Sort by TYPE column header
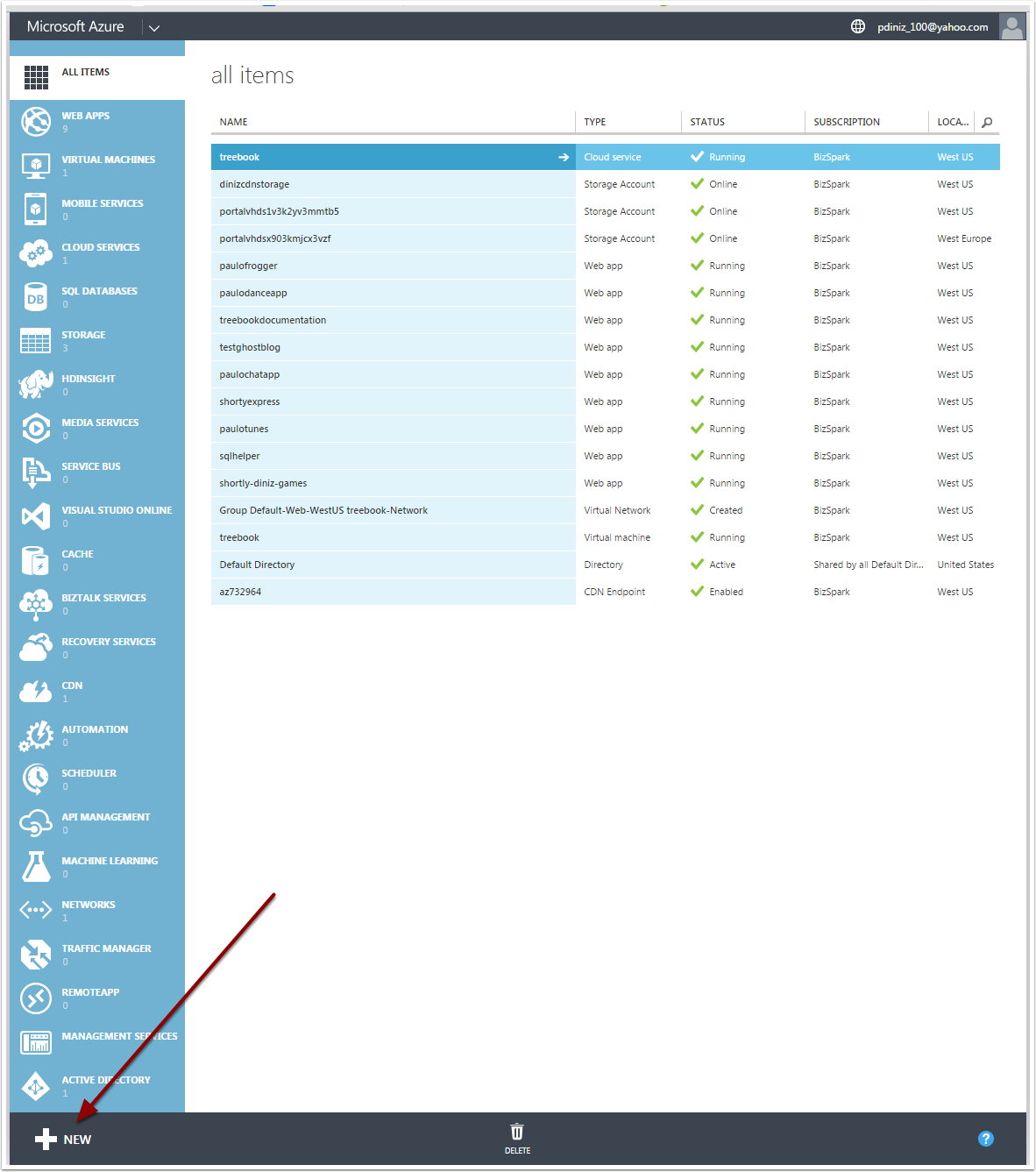This screenshot has width=1036, height=1172. (x=595, y=122)
